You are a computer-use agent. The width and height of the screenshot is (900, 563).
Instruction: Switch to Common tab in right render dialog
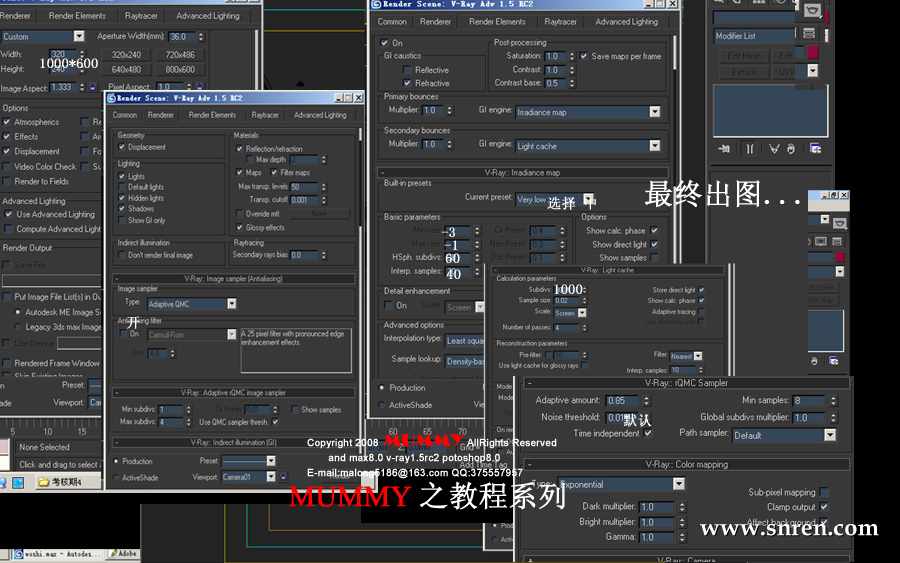click(392, 22)
